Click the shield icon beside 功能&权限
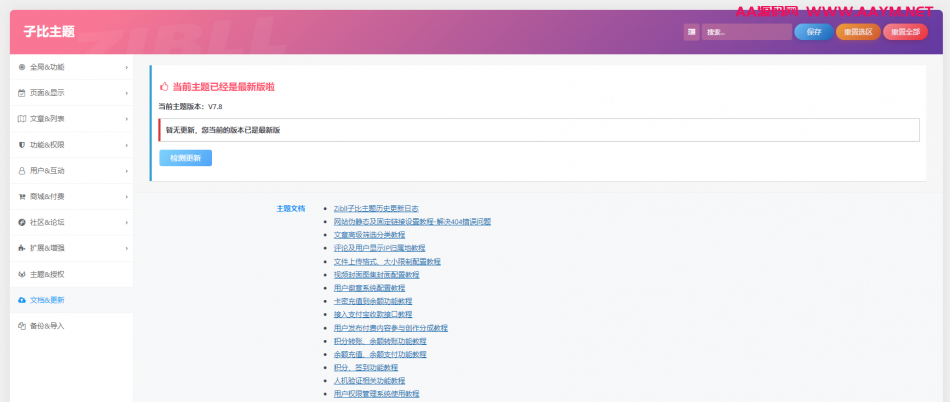This screenshot has width=950, height=402. click(x=22, y=145)
